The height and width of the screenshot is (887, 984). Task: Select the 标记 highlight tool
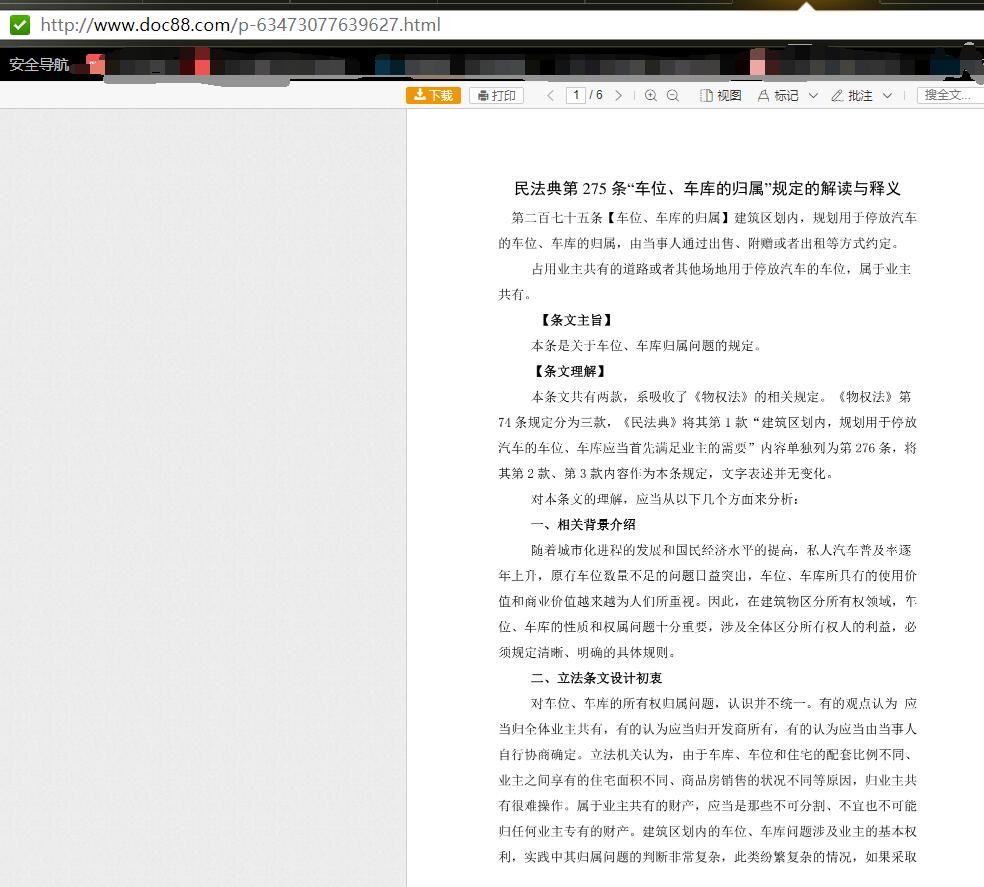(778, 95)
